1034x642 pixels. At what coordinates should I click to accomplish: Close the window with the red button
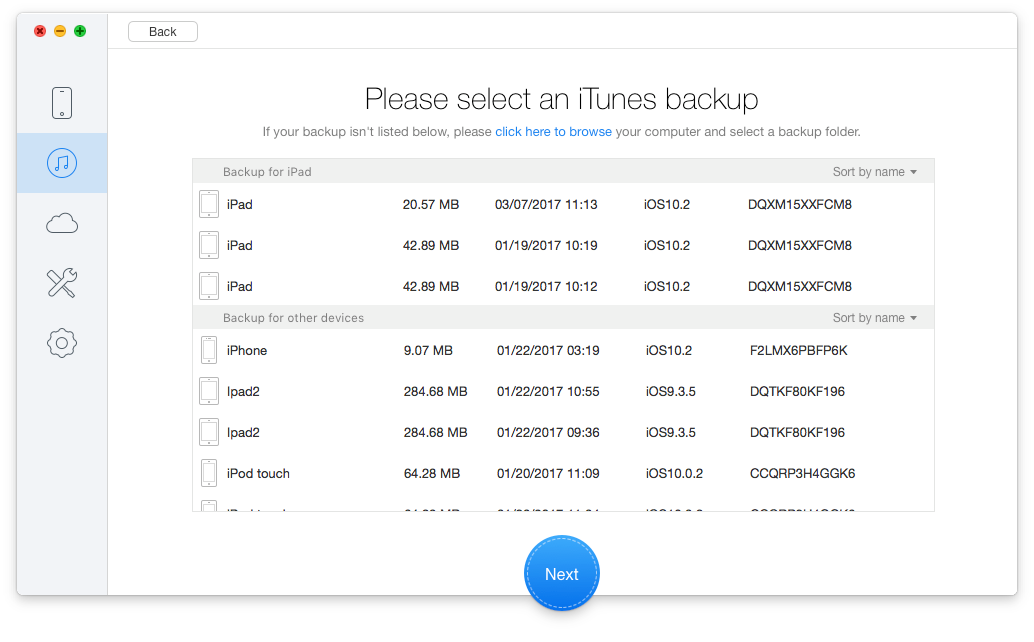tap(40, 31)
